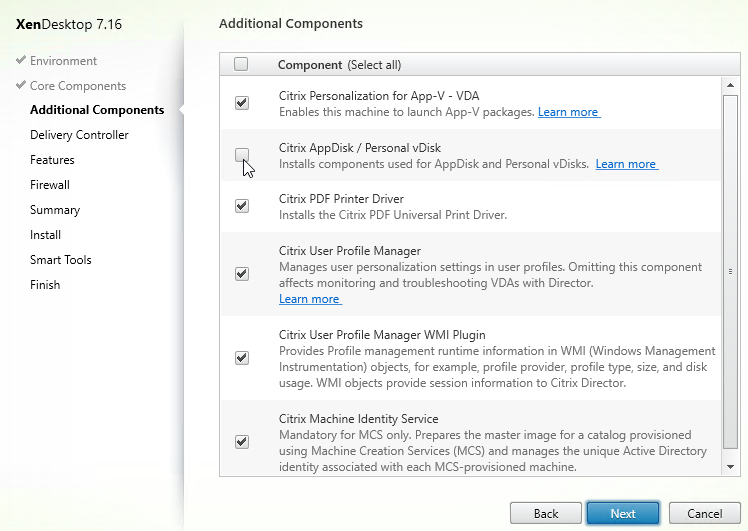Select Delivery Controller in the sidebar
This screenshot has width=748, height=531.
tap(79, 135)
